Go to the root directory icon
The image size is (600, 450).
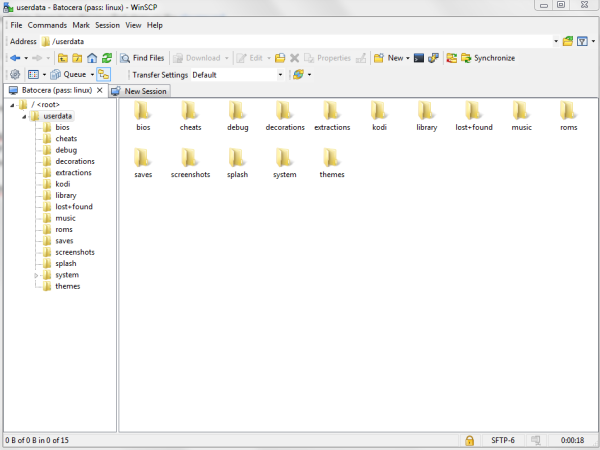77,58
